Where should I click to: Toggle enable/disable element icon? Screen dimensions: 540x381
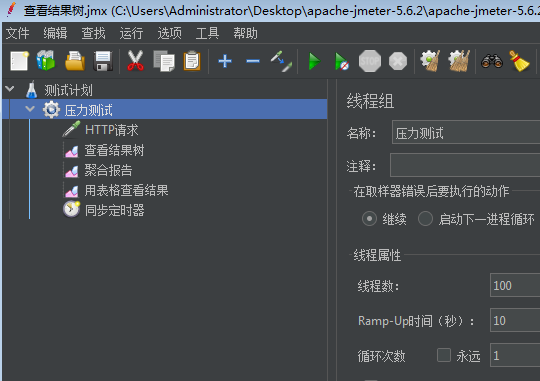tap(281, 61)
